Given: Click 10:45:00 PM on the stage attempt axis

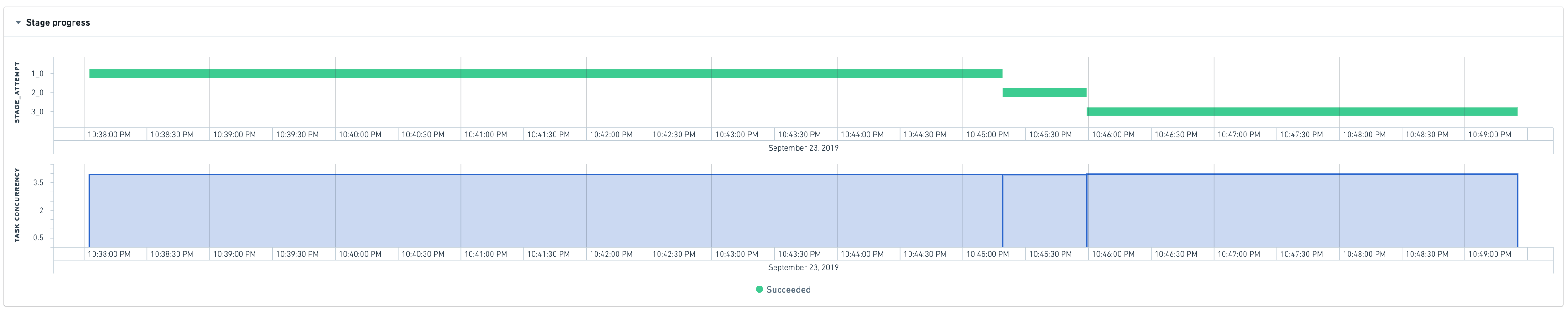Looking at the screenshot, I should click(987, 135).
